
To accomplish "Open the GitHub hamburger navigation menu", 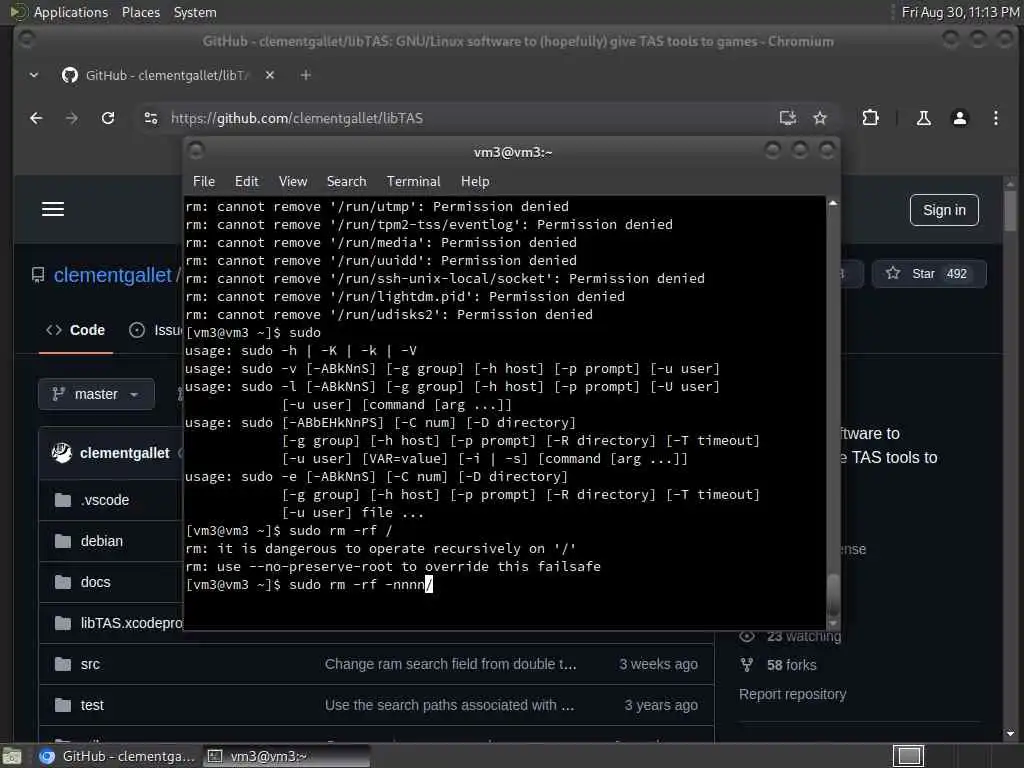I will coord(53,209).
